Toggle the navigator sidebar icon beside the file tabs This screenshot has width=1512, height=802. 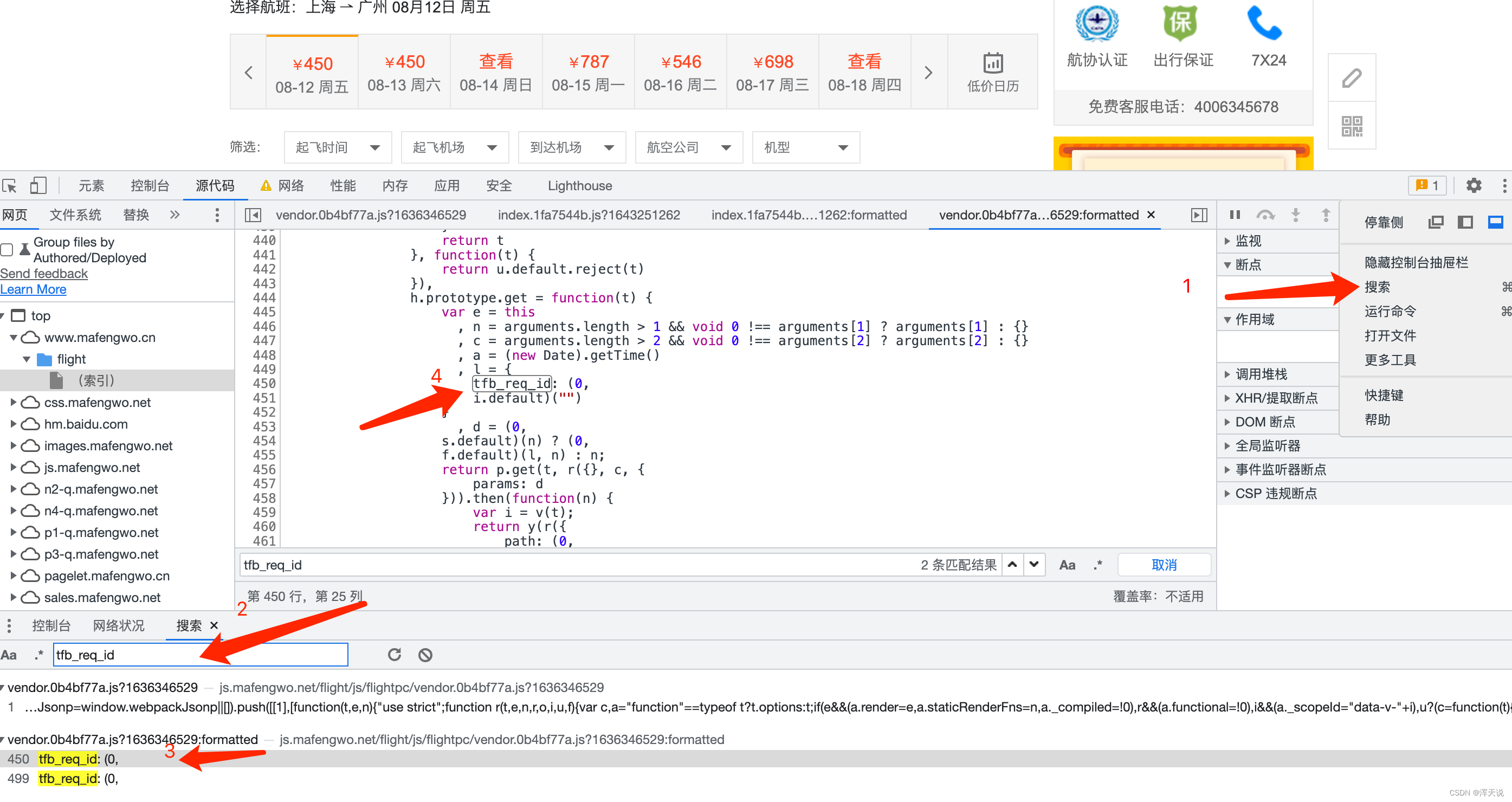tap(253, 215)
